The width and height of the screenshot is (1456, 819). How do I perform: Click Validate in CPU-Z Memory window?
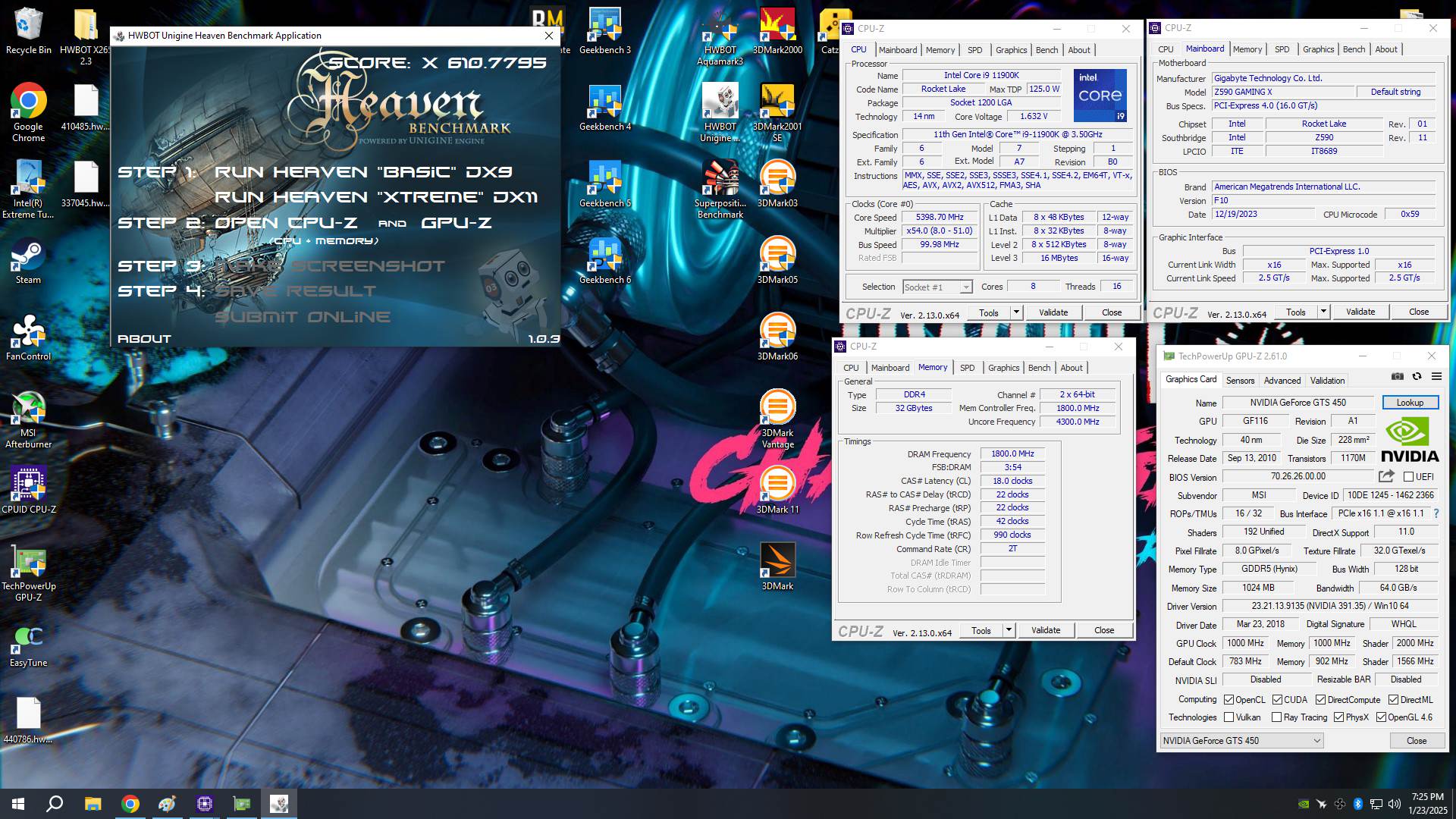point(1045,630)
